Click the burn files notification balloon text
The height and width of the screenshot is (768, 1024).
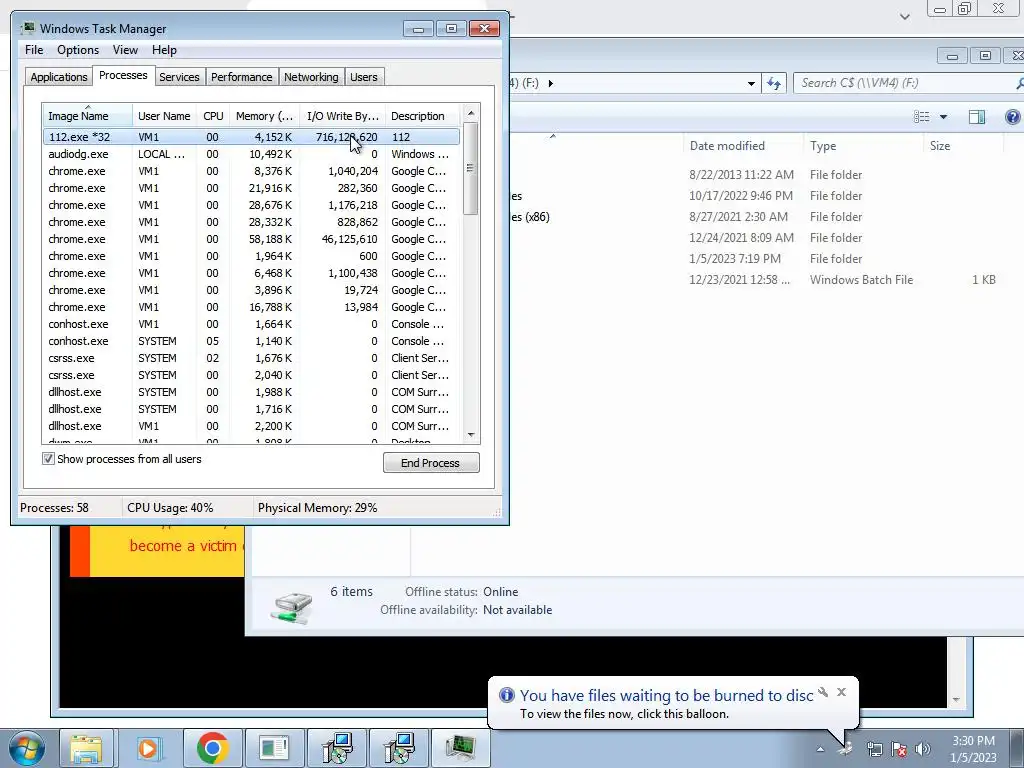666,696
